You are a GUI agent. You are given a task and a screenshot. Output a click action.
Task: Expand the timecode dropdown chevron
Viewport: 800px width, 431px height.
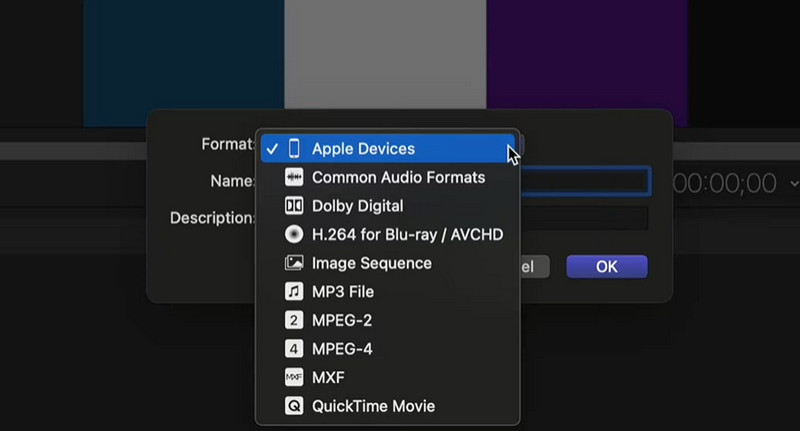794,184
